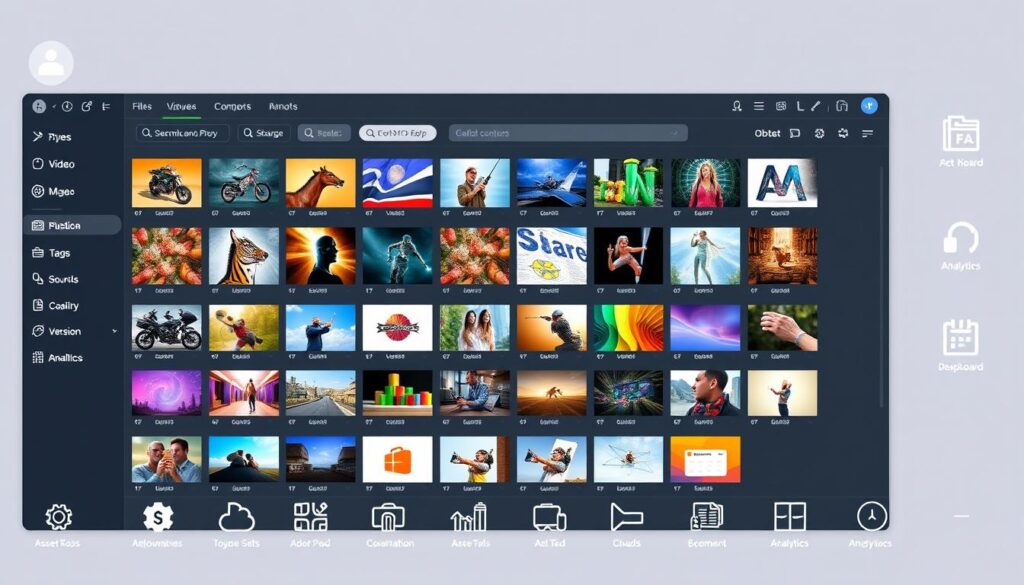Open the headphones Analytics icon on the right

[960, 239]
